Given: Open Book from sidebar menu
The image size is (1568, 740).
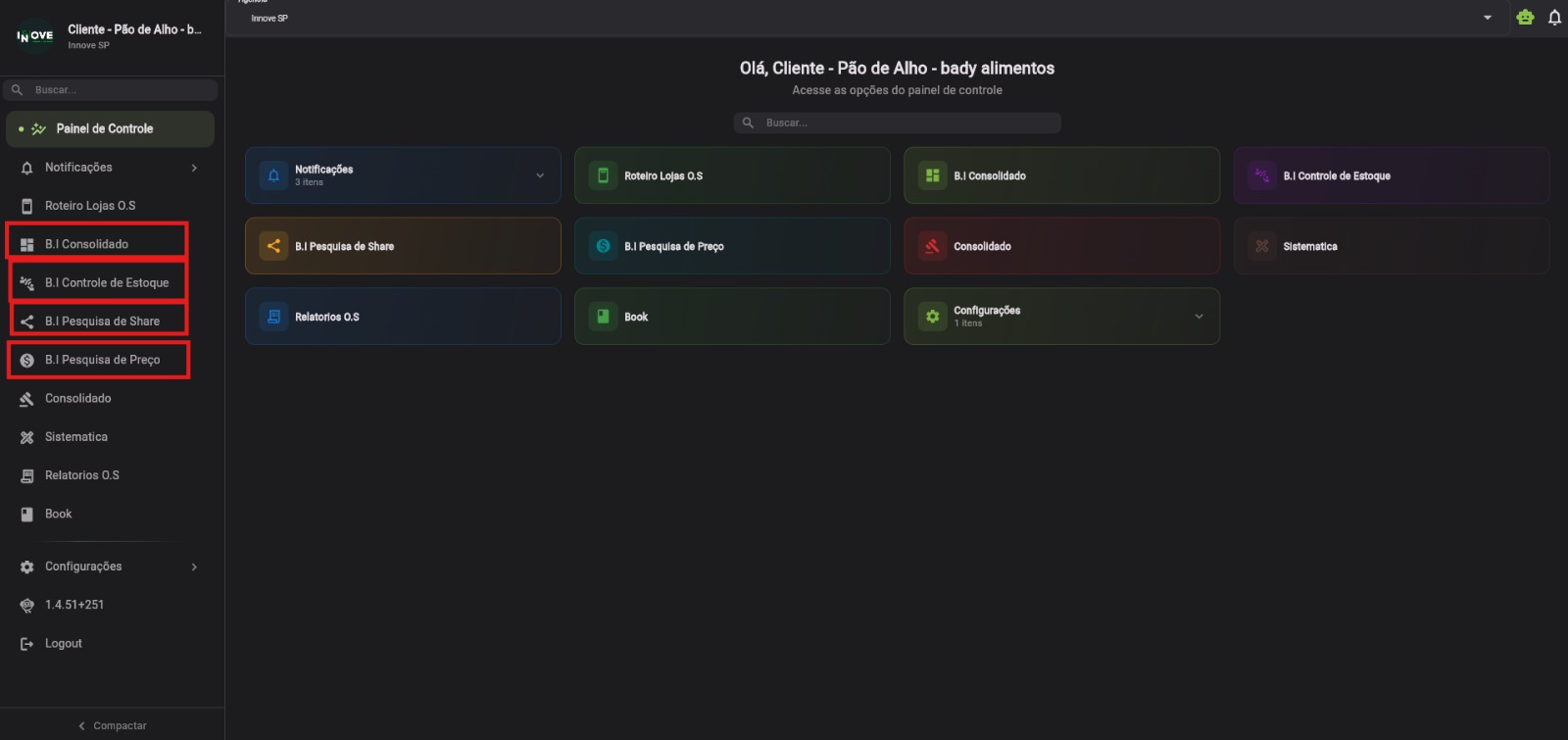Looking at the screenshot, I should pyautogui.click(x=59, y=515).
